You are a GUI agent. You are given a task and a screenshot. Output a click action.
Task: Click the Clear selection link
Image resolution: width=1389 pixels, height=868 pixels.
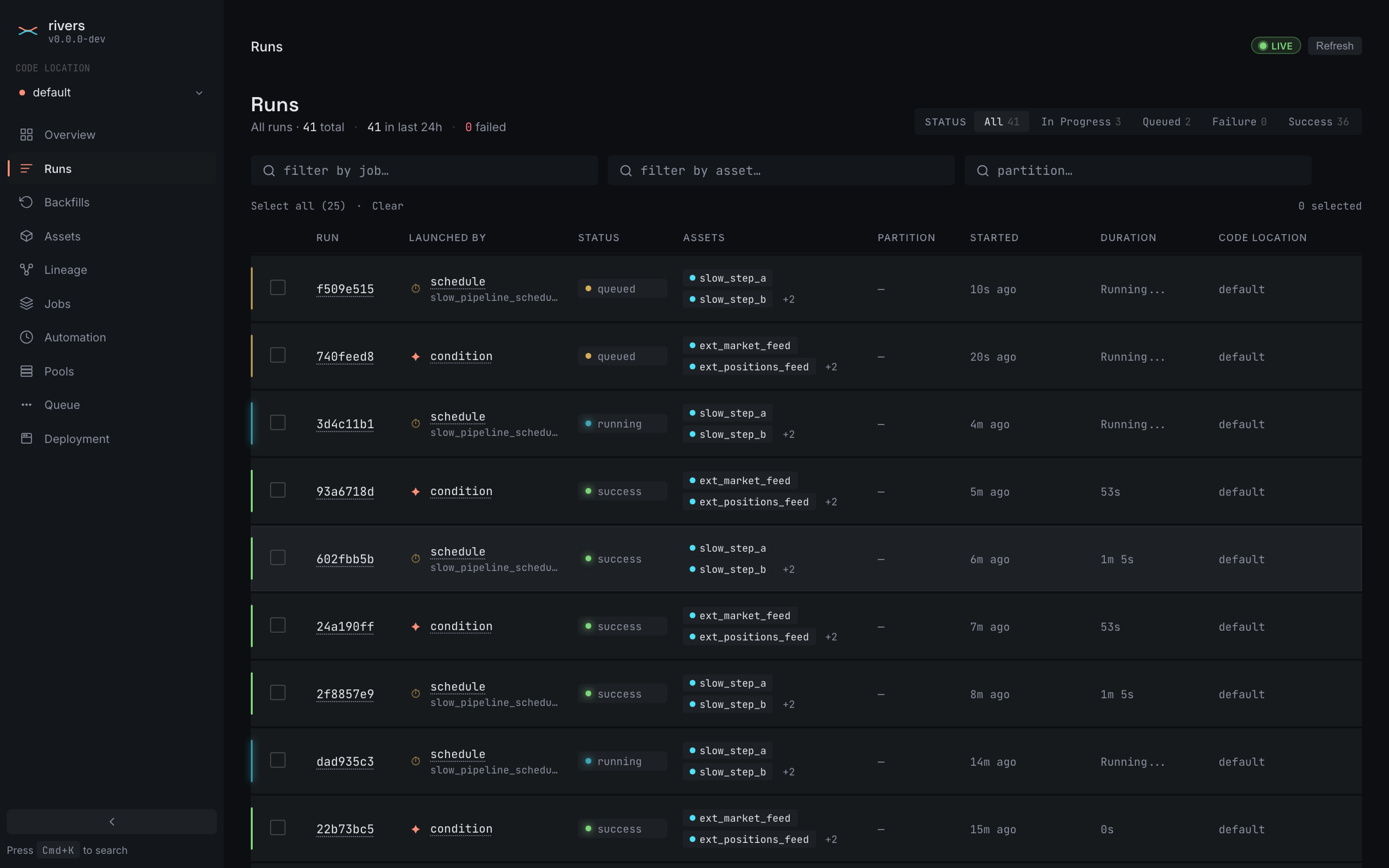388,206
